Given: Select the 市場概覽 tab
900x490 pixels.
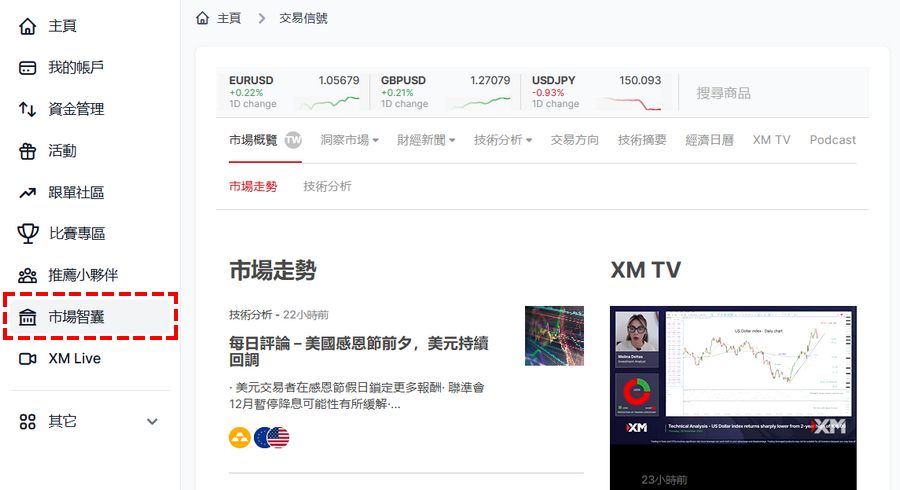Looking at the screenshot, I should pyautogui.click(x=253, y=140).
